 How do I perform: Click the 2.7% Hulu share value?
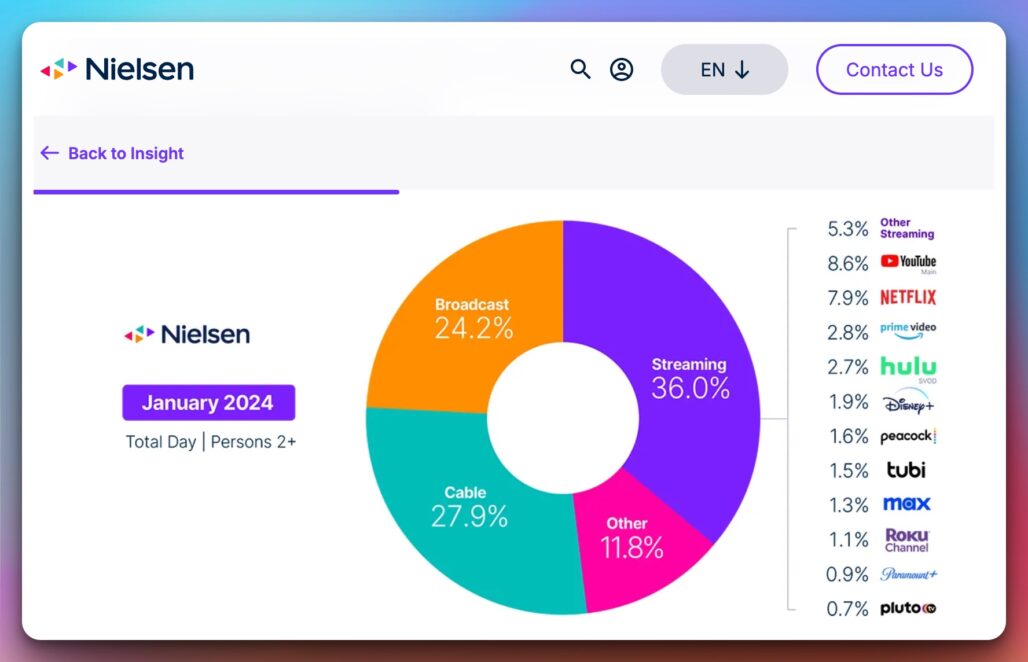tap(848, 367)
